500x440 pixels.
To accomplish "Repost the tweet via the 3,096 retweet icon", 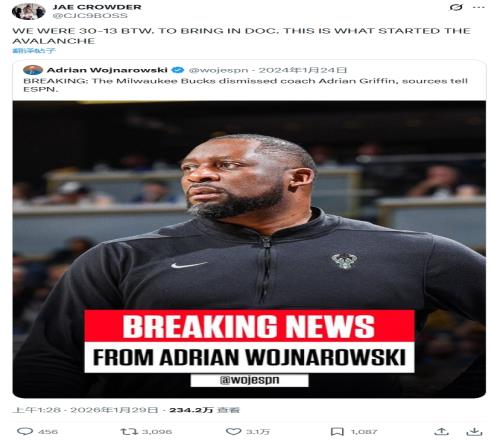I will 129,431.
